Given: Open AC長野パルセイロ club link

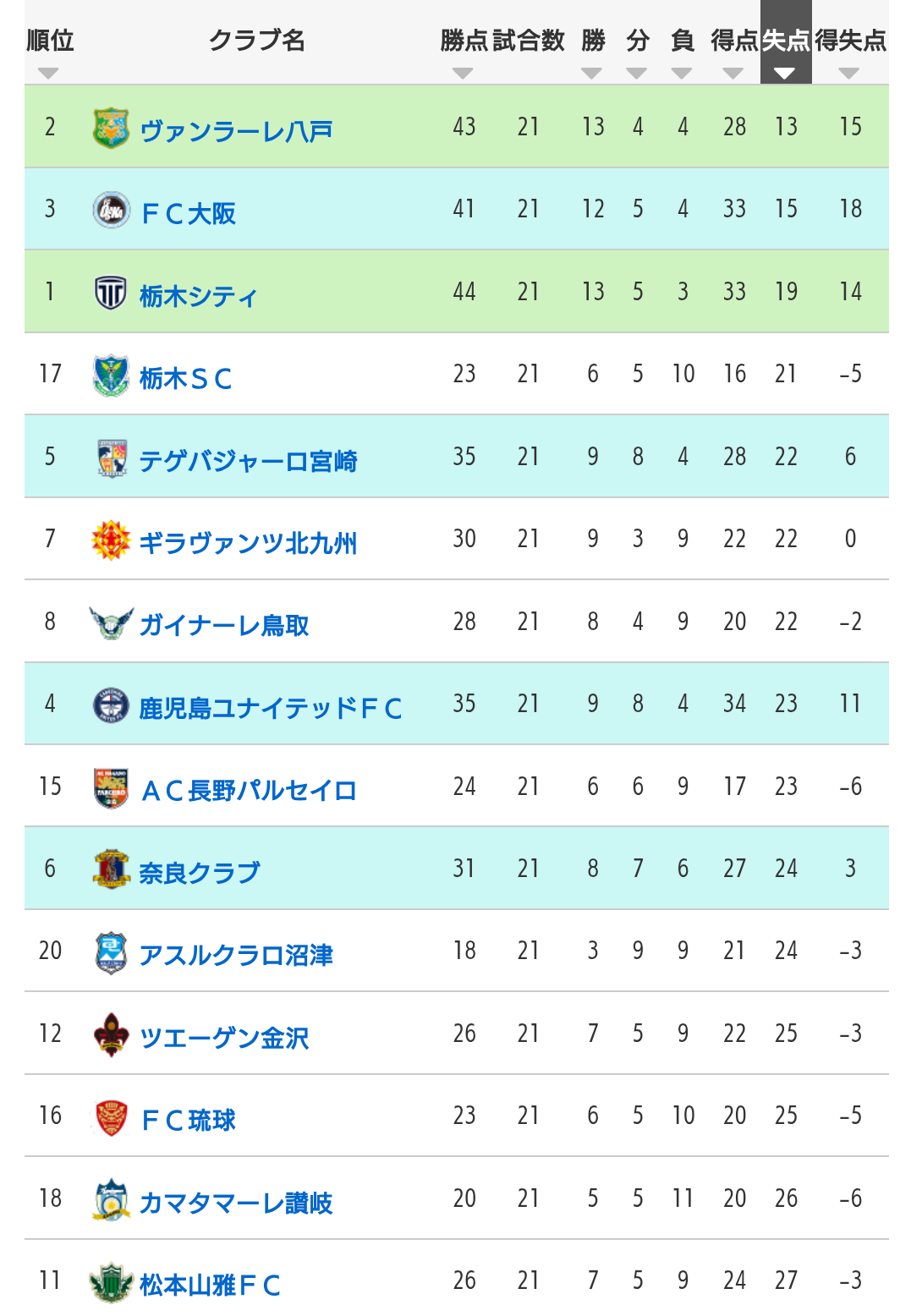Looking at the screenshot, I should tap(248, 791).
